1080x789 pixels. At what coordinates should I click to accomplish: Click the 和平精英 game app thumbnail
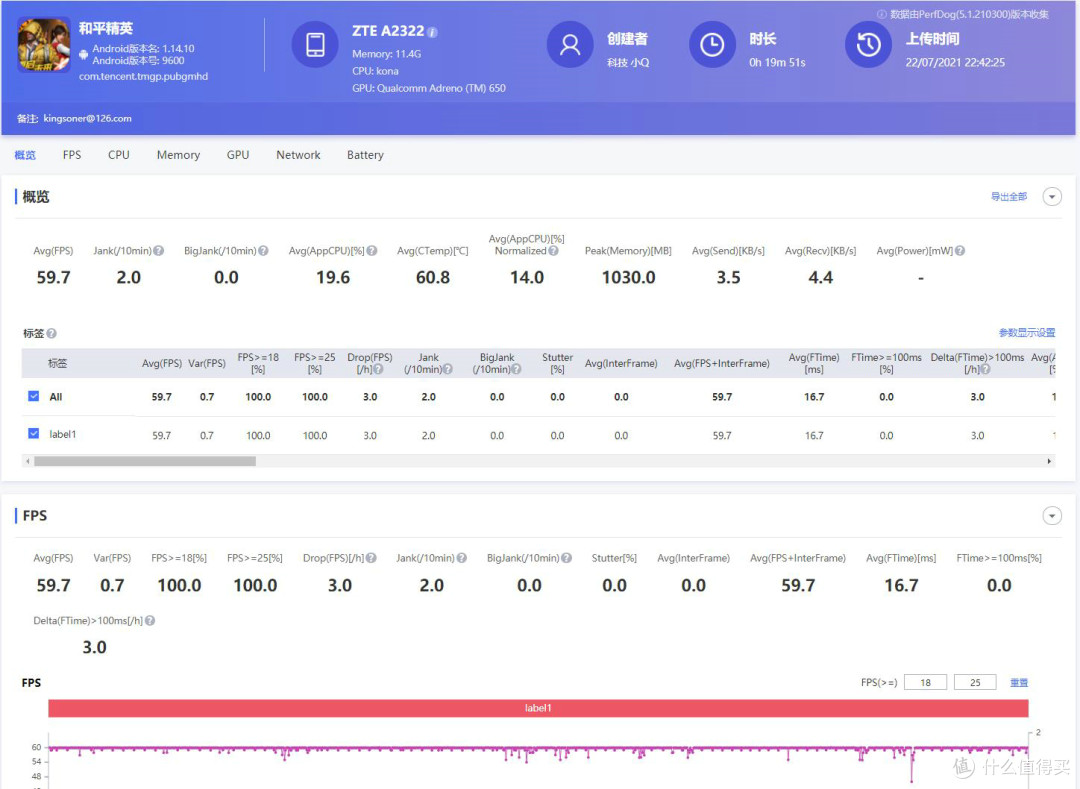click(x=44, y=45)
